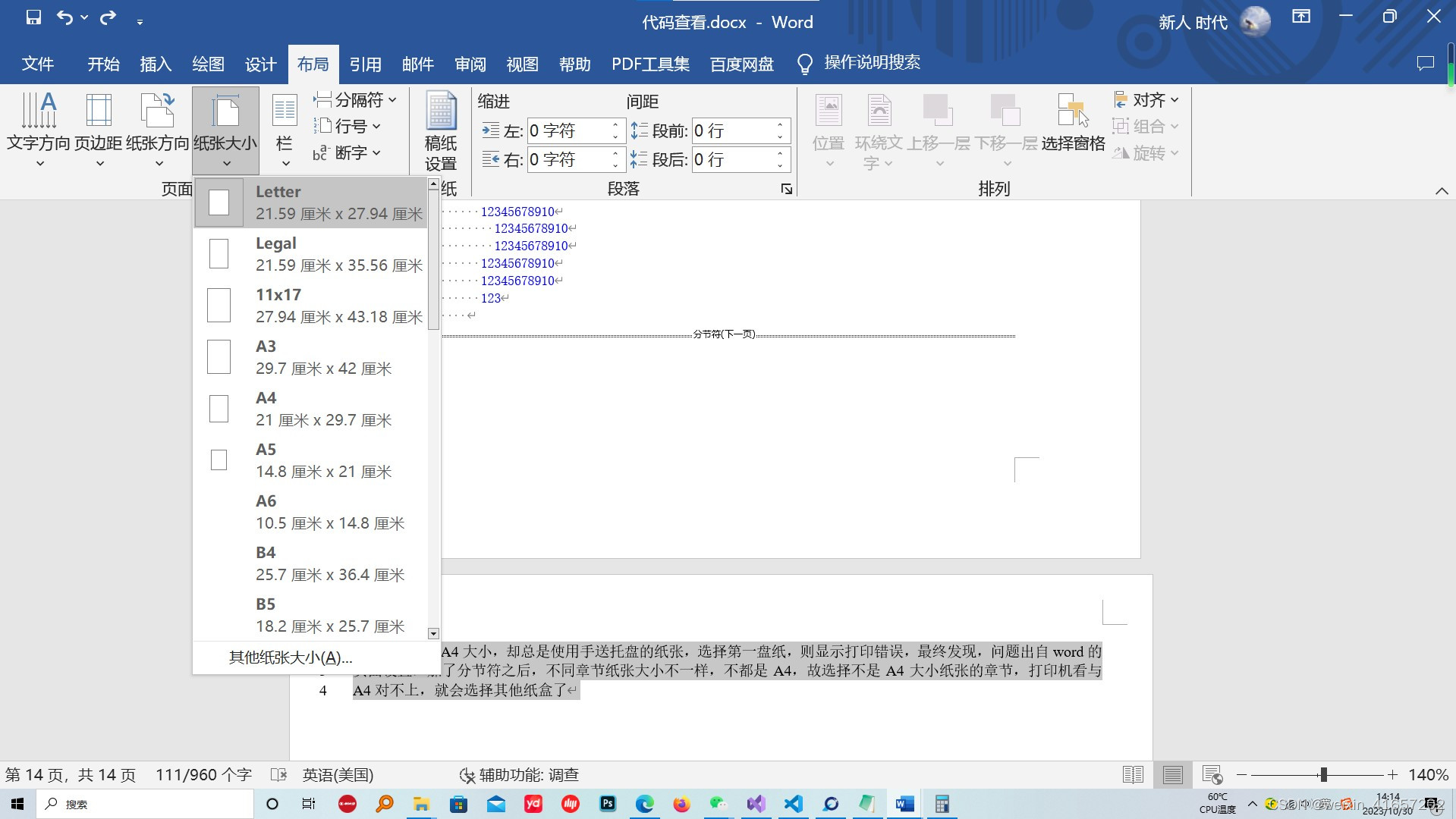Open the comments pane icon
Image resolution: width=1456 pixels, height=819 pixels.
1426,64
